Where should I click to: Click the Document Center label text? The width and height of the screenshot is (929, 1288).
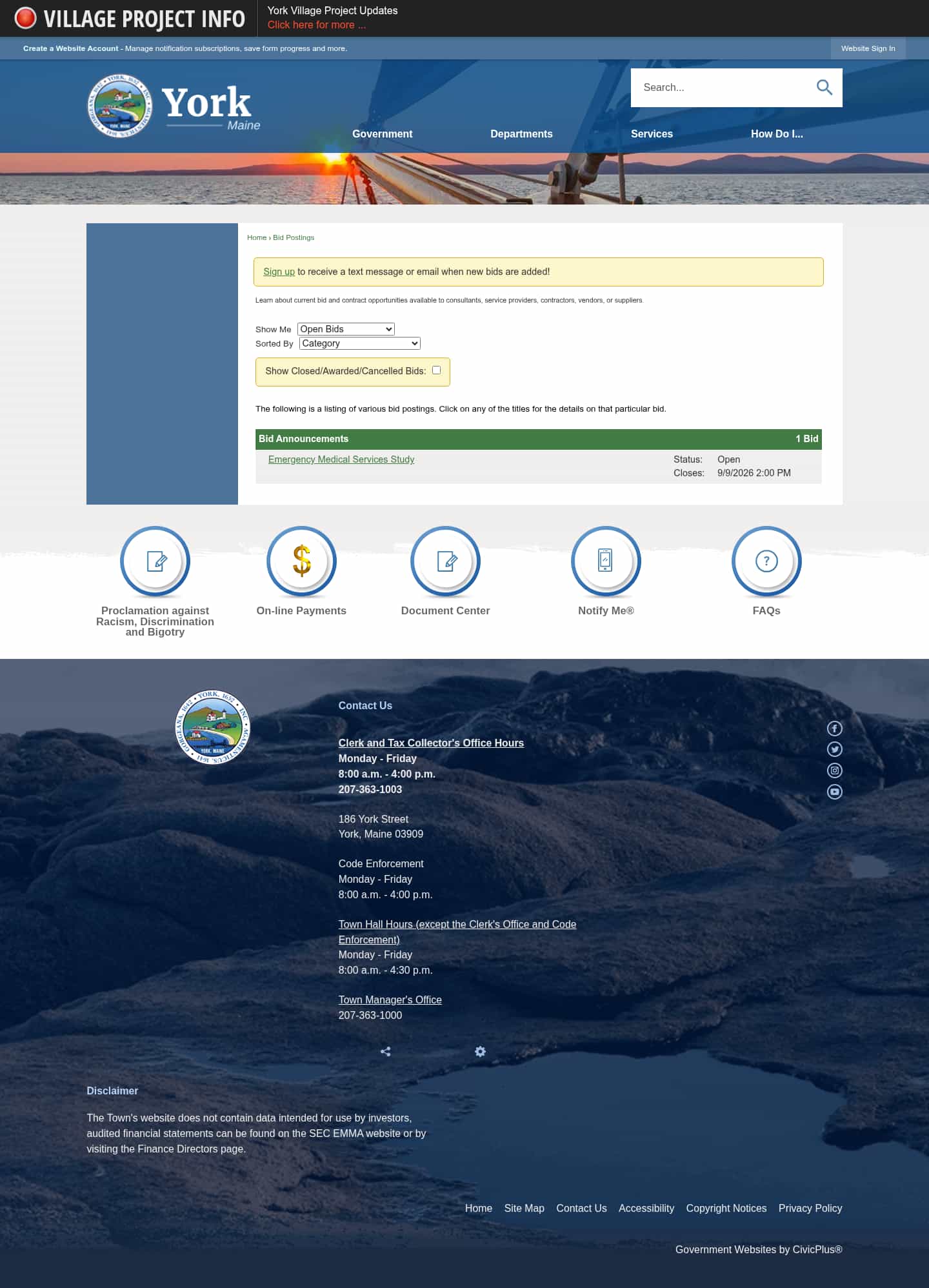[x=445, y=610]
